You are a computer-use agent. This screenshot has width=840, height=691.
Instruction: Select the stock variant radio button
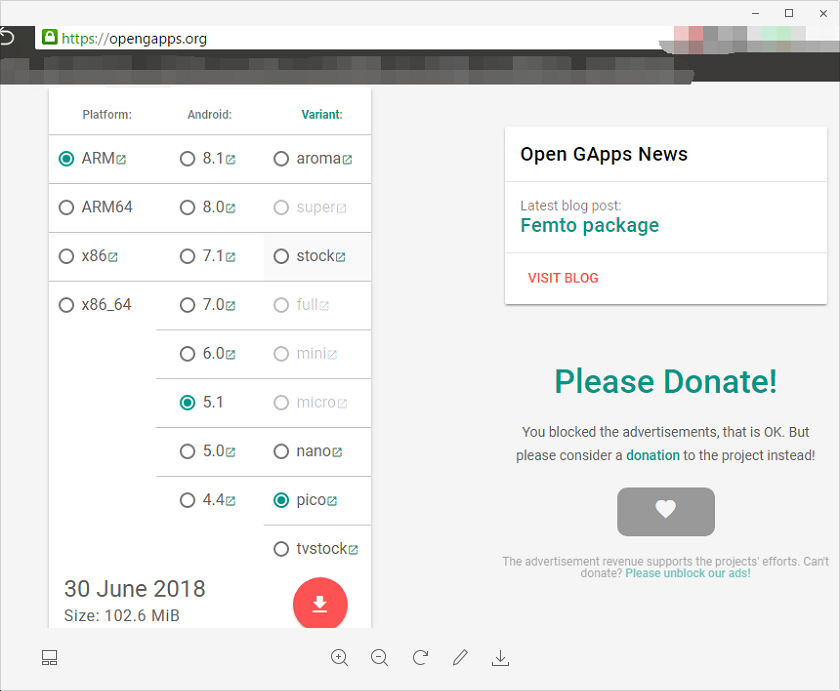(x=281, y=256)
